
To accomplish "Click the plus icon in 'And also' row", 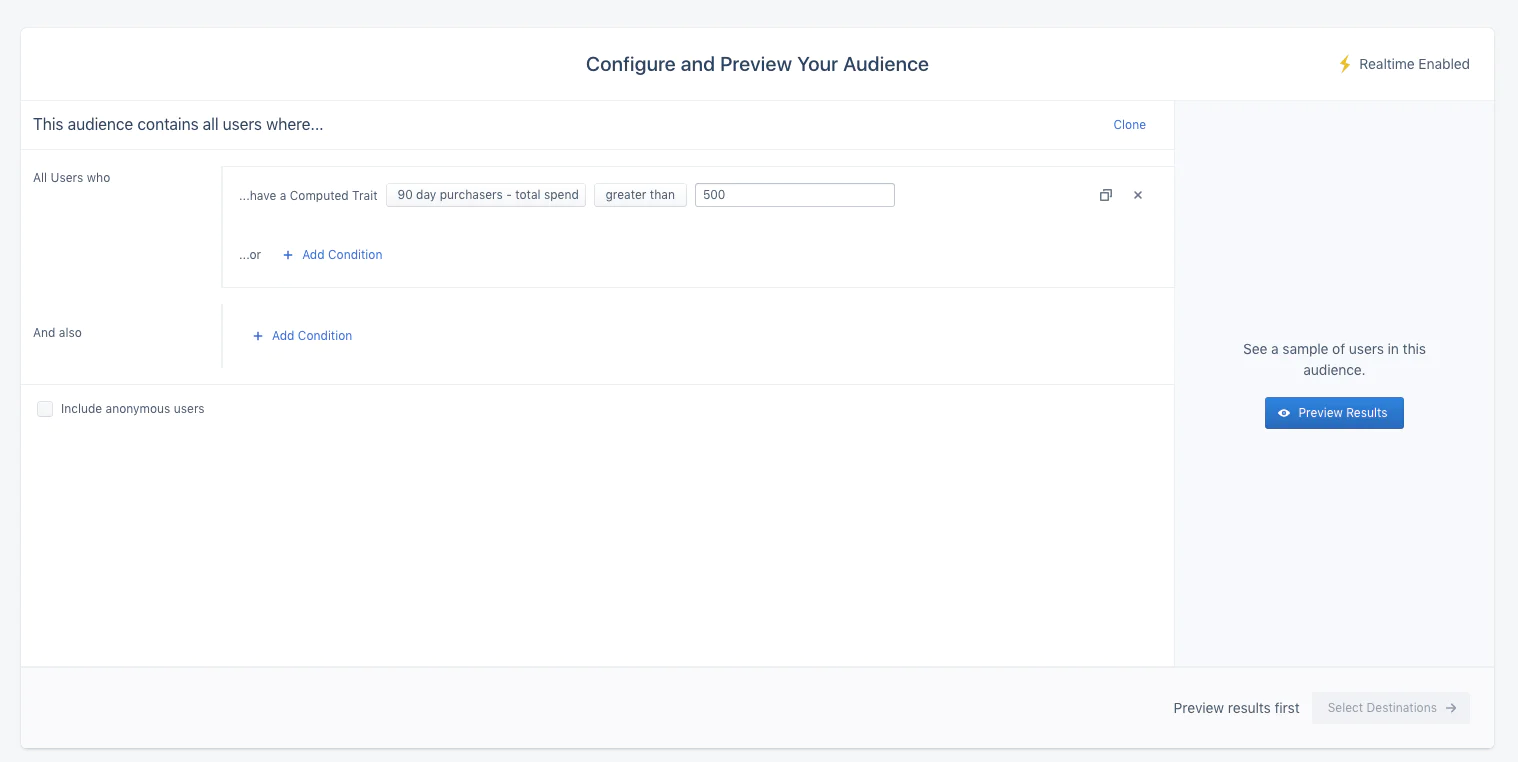I will [x=258, y=336].
